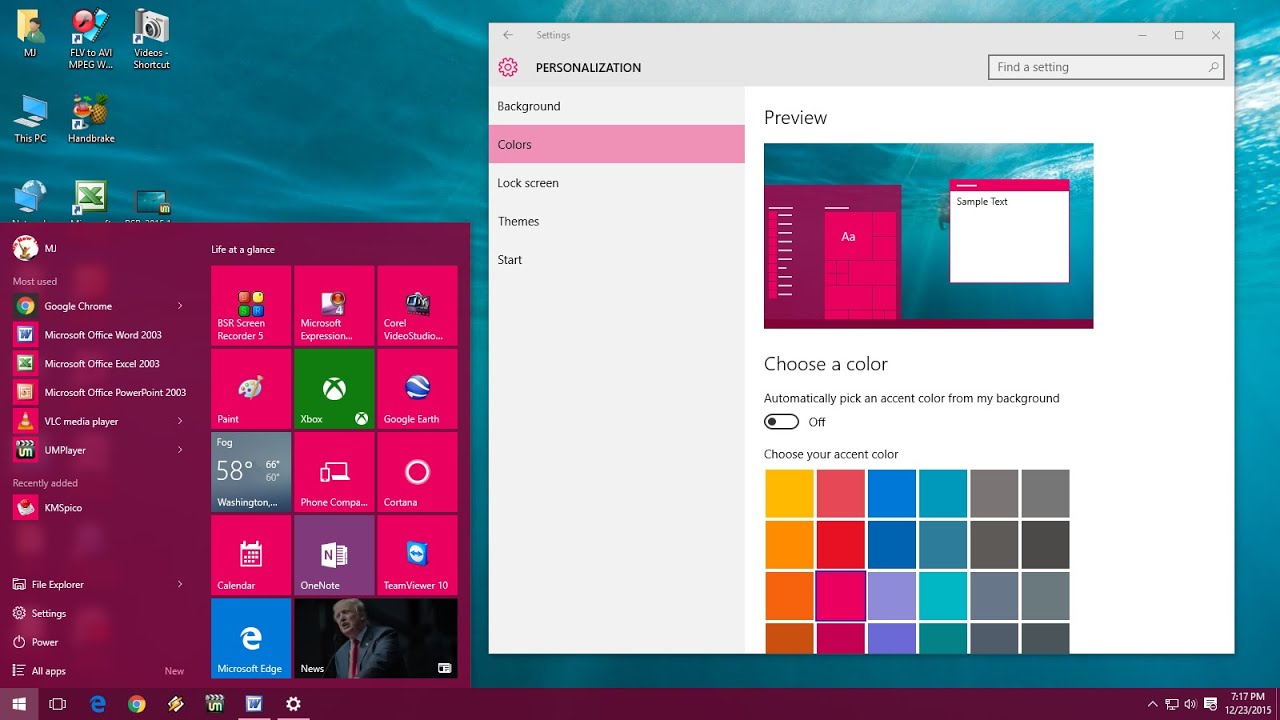The width and height of the screenshot is (1280, 720).
Task: Switch to Word on the taskbar
Action: [253, 704]
